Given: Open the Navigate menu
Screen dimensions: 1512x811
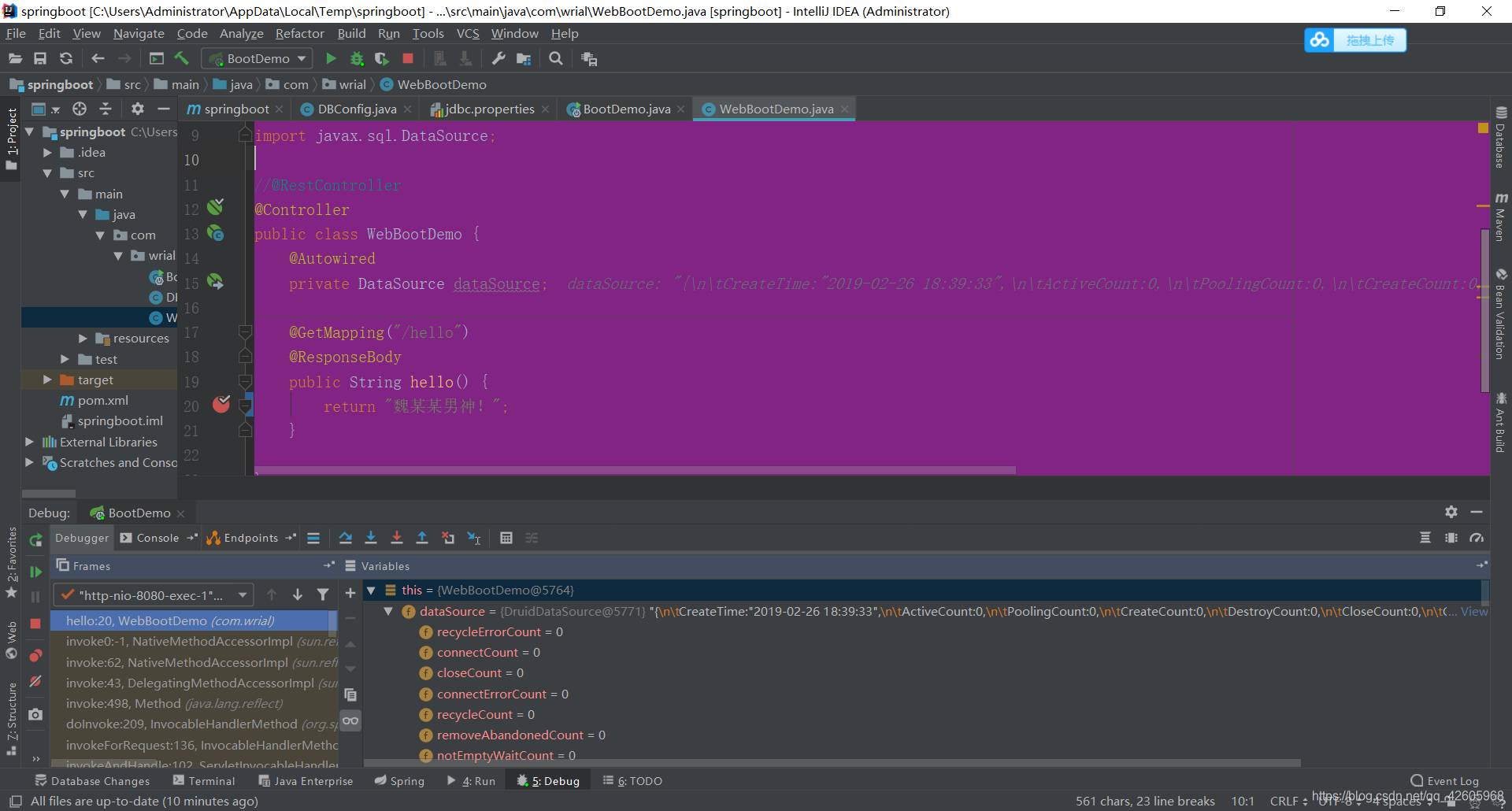Looking at the screenshot, I should tap(139, 33).
